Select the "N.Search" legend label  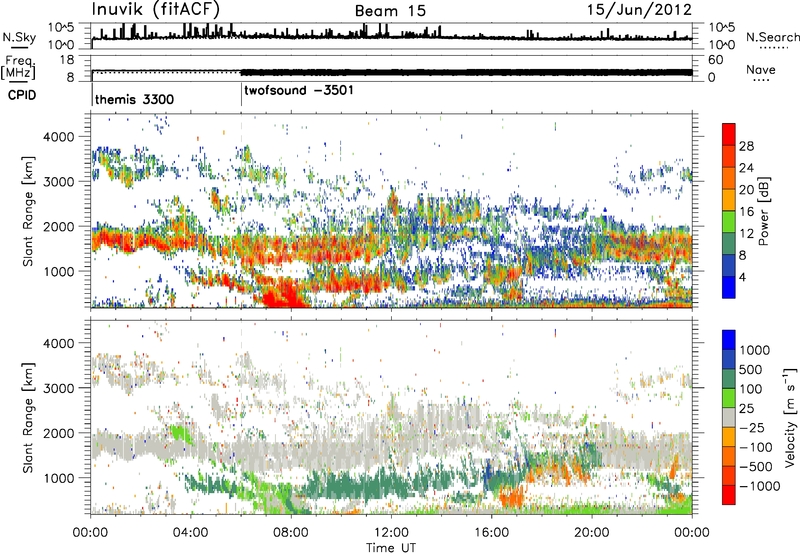[x=772, y=37]
